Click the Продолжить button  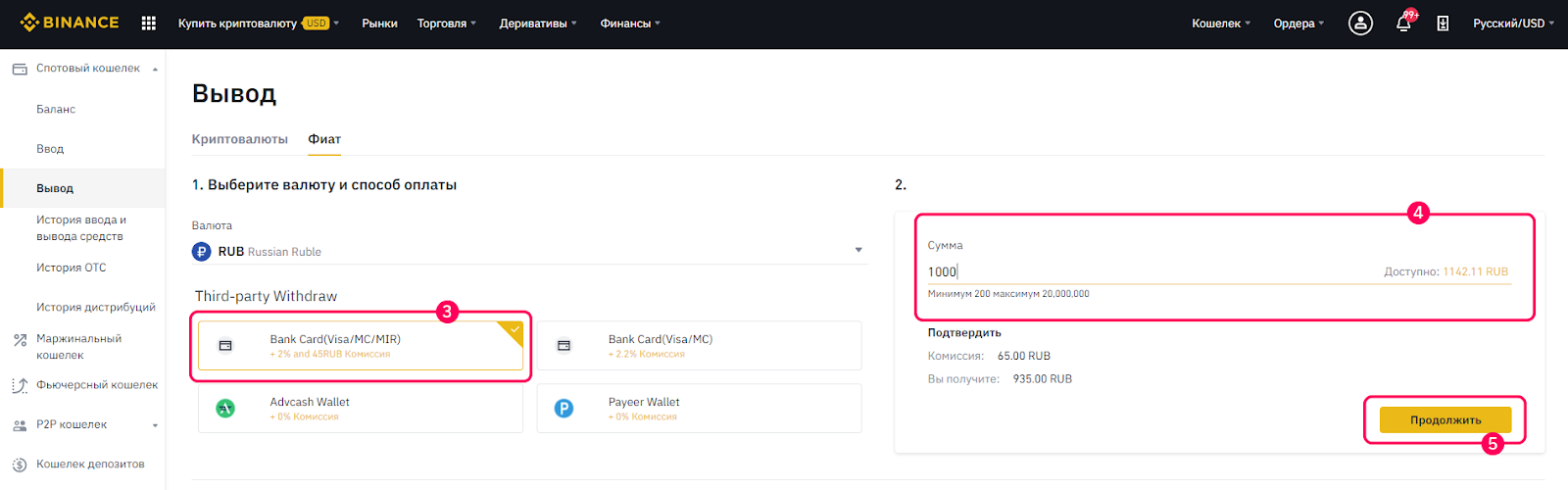(x=1445, y=420)
